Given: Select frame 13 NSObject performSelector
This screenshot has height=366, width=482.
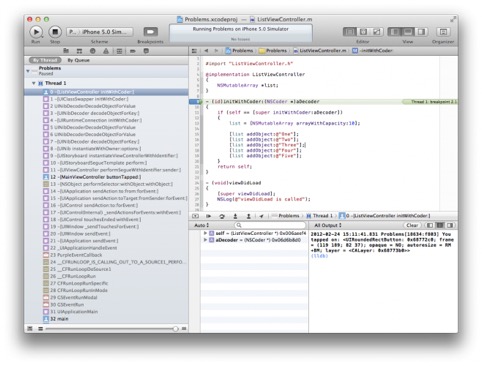Looking at the screenshot, I should click(x=106, y=184).
